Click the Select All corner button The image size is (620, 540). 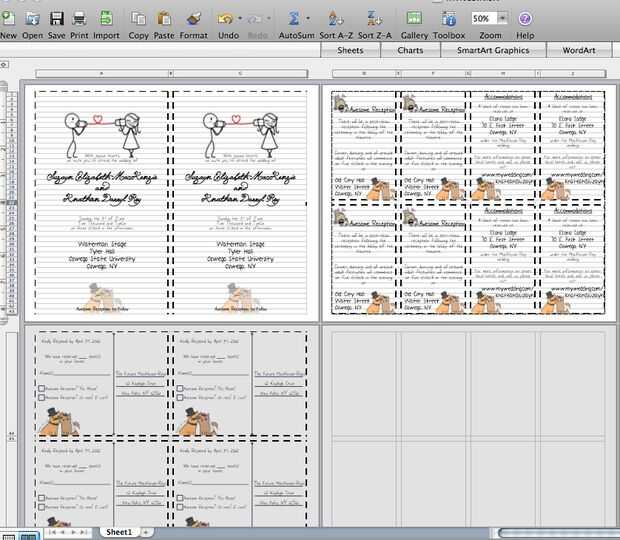pyautogui.click(x=4, y=64)
